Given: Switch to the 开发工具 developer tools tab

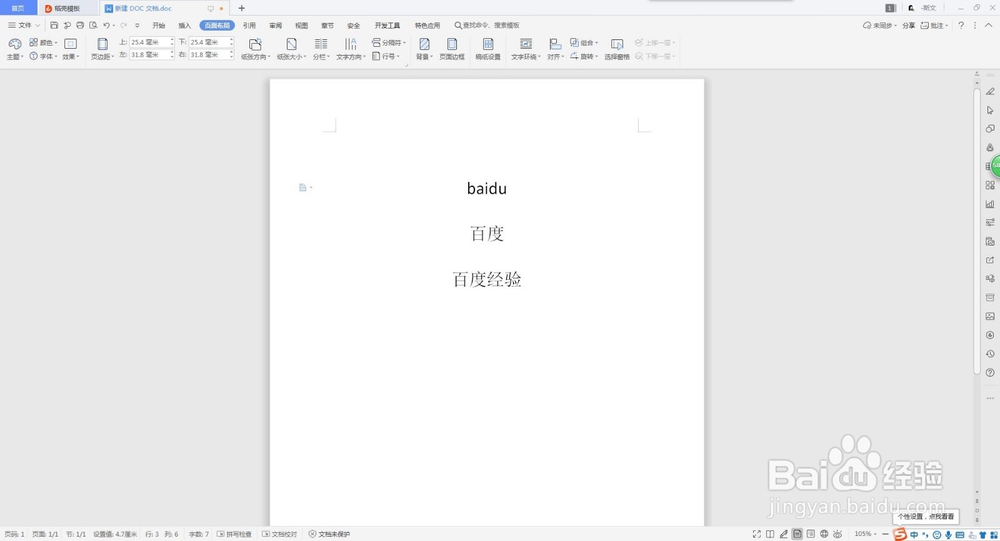Looking at the screenshot, I should (387, 26).
